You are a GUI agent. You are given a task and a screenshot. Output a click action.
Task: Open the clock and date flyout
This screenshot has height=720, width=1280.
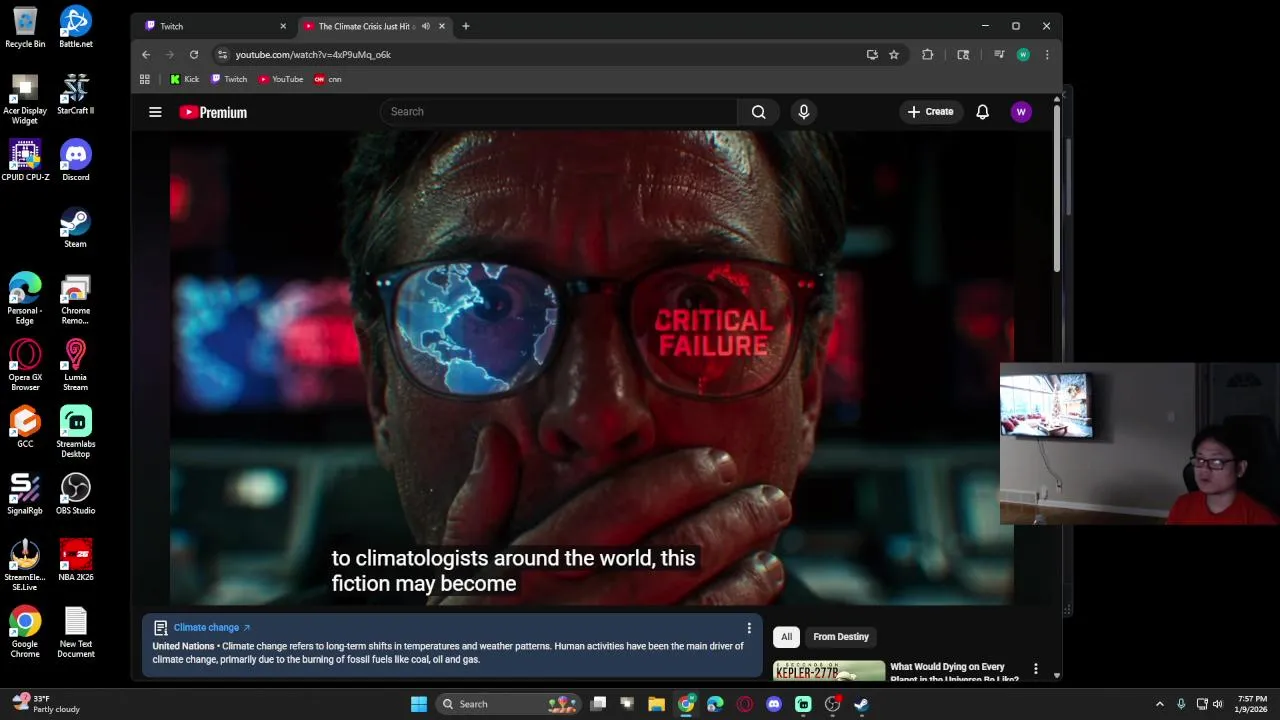tap(1252, 704)
